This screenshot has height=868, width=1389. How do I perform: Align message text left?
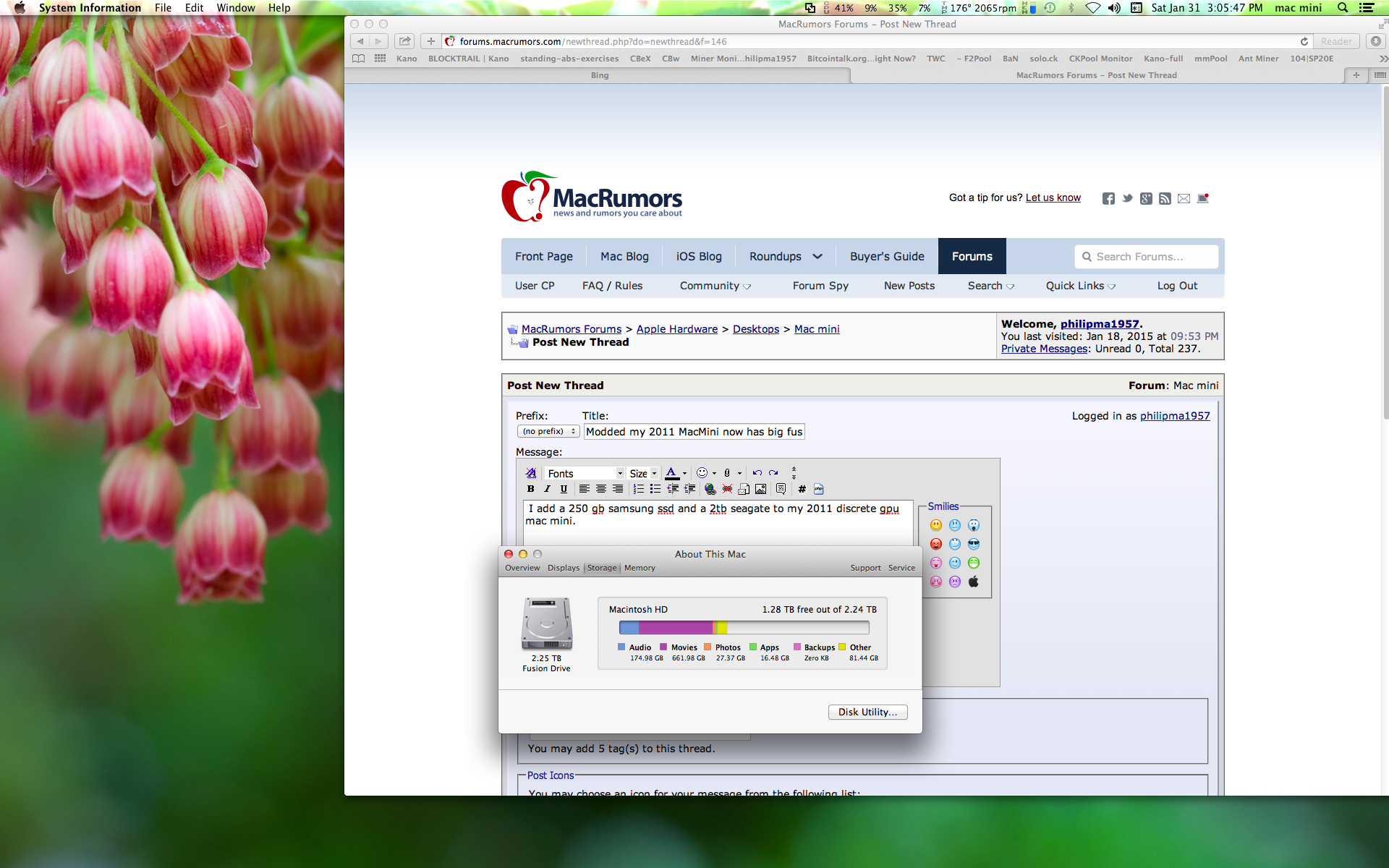click(585, 489)
